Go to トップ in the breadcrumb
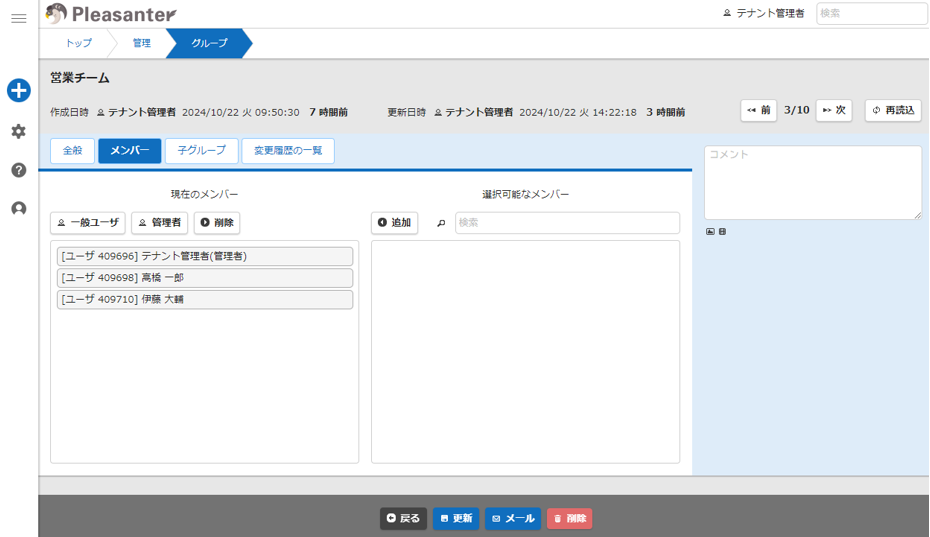The height and width of the screenshot is (537, 930). (78, 43)
